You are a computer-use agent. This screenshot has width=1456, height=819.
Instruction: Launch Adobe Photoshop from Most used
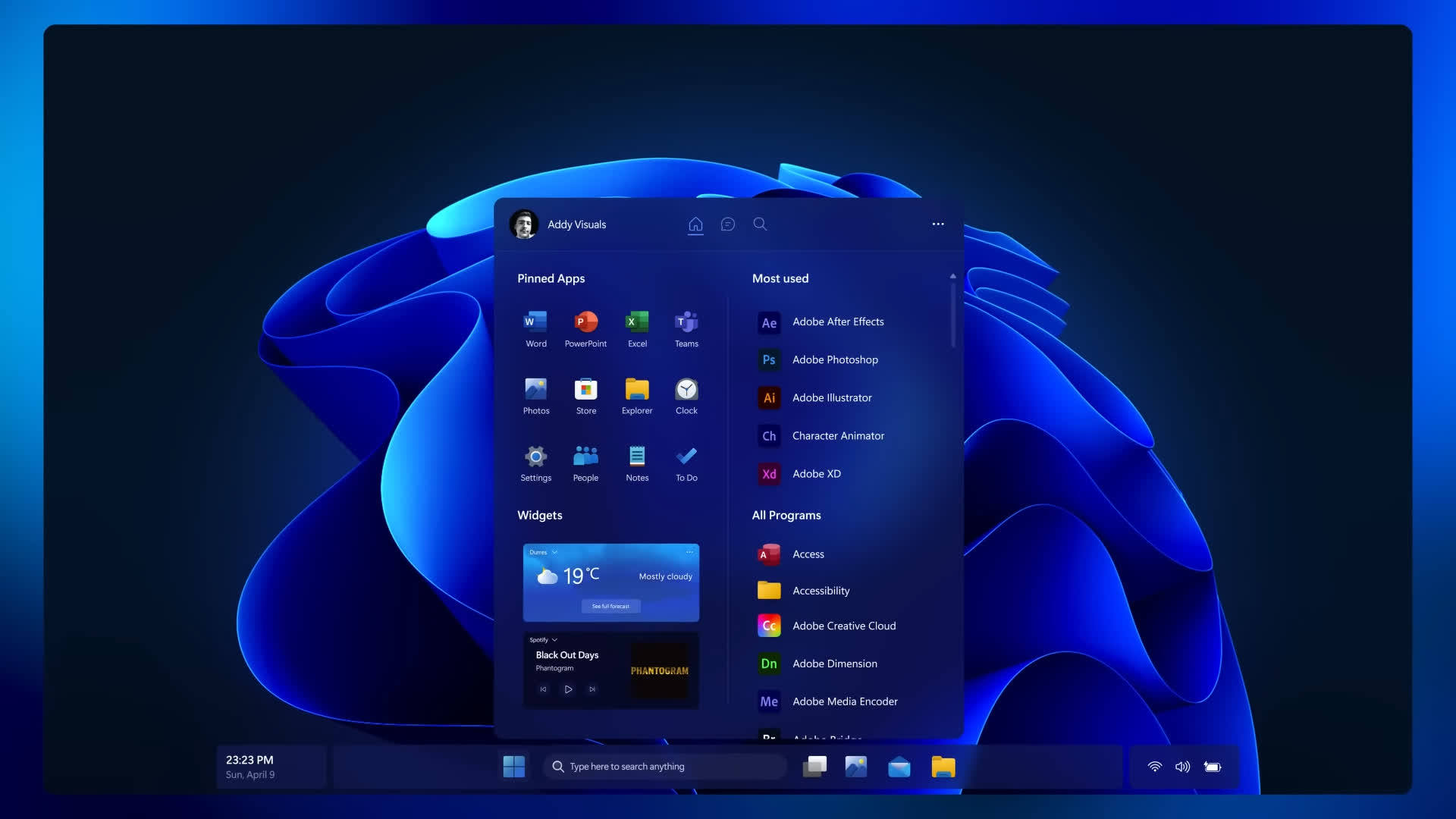point(834,359)
